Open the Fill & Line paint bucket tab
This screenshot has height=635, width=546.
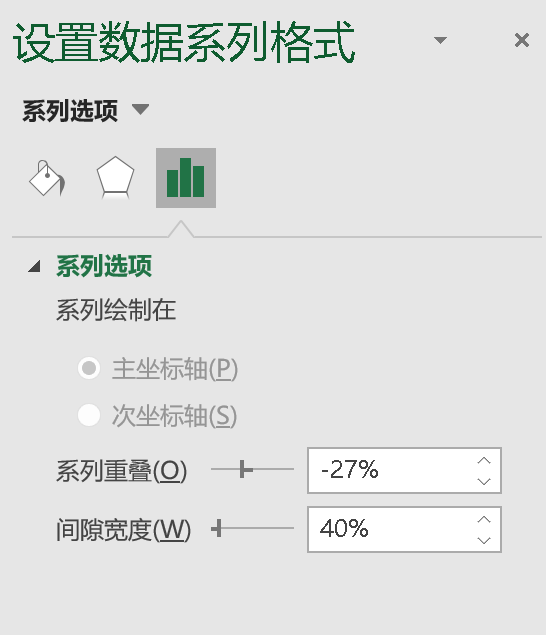tap(47, 178)
